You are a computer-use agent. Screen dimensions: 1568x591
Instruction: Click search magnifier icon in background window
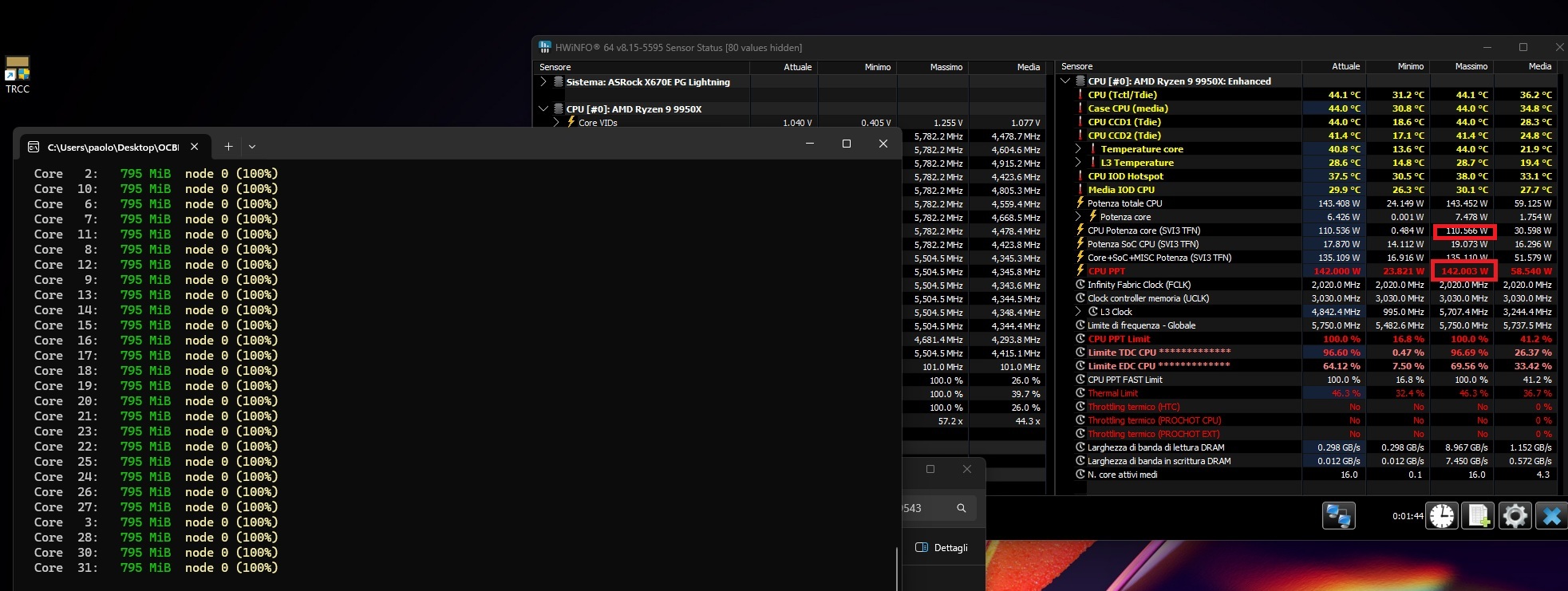(x=962, y=508)
